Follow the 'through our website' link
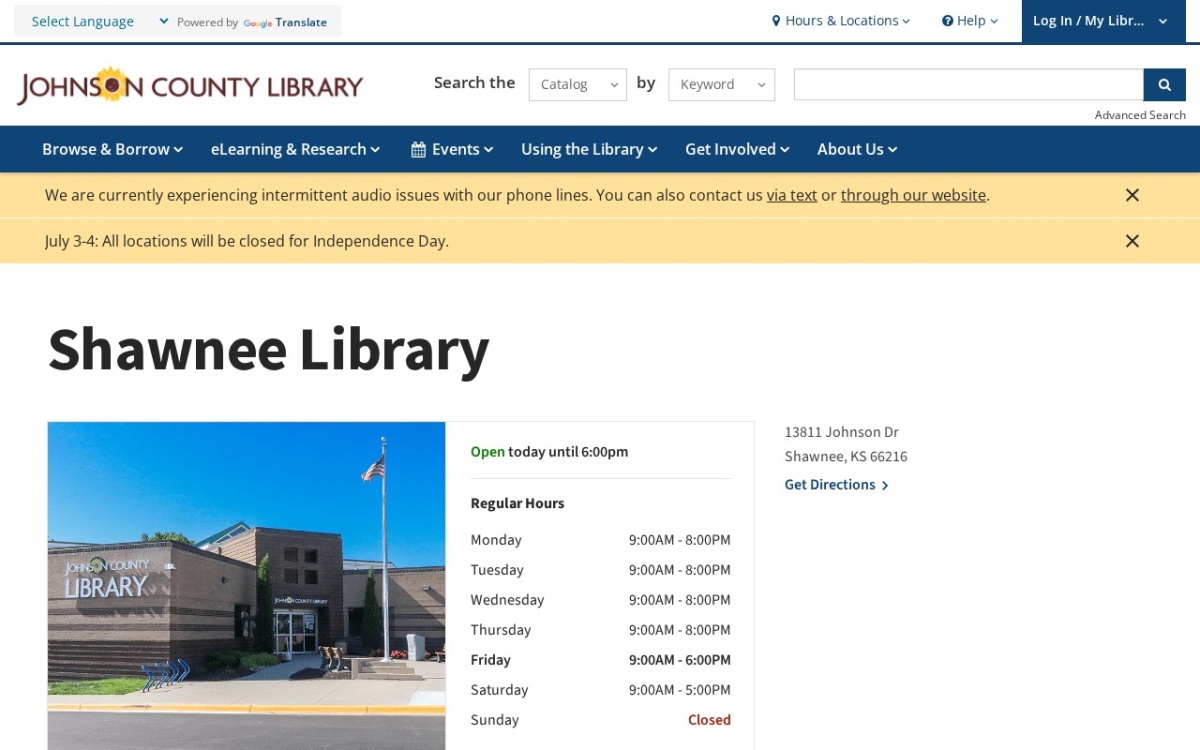Image resolution: width=1200 pixels, height=750 pixels. [913, 195]
